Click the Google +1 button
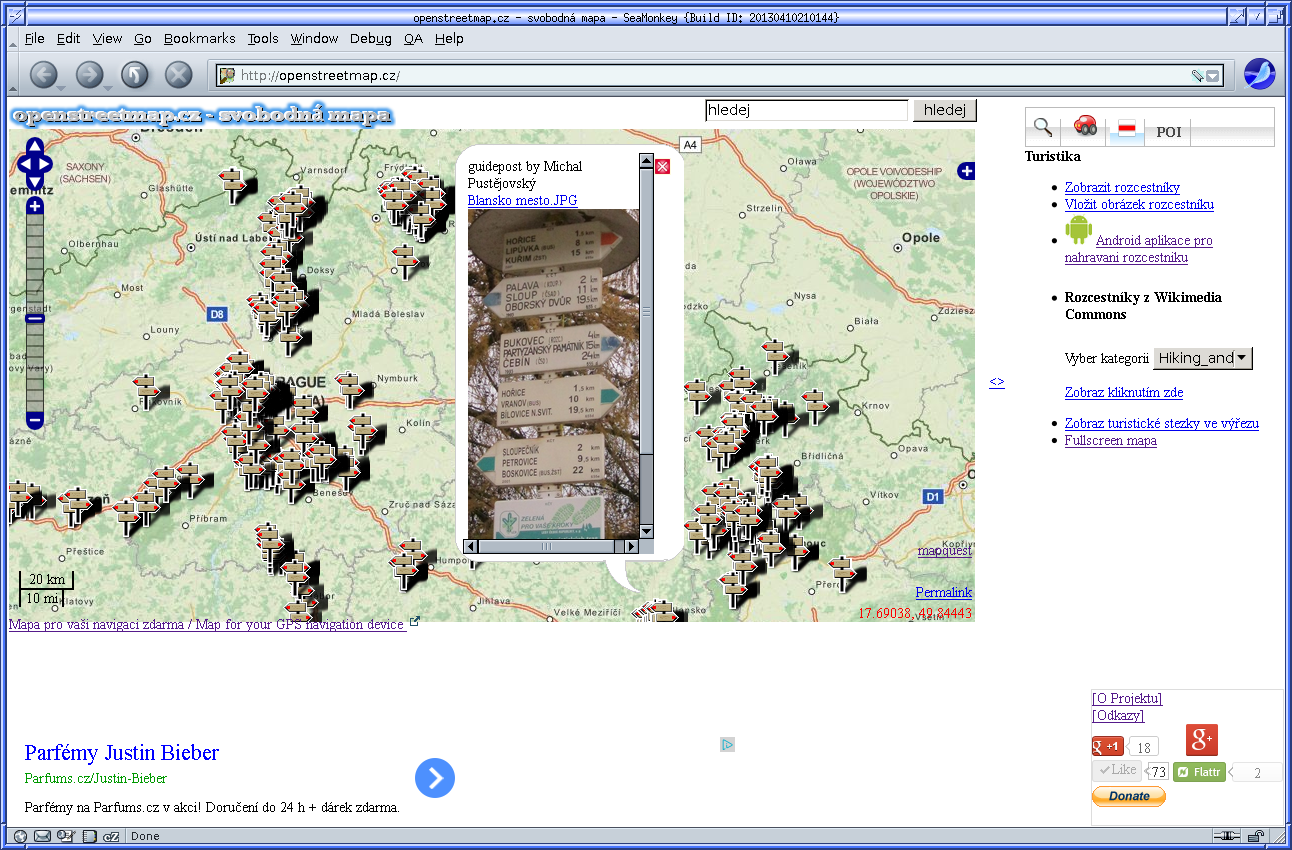This screenshot has height=850, width=1292. click(1108, 746)
